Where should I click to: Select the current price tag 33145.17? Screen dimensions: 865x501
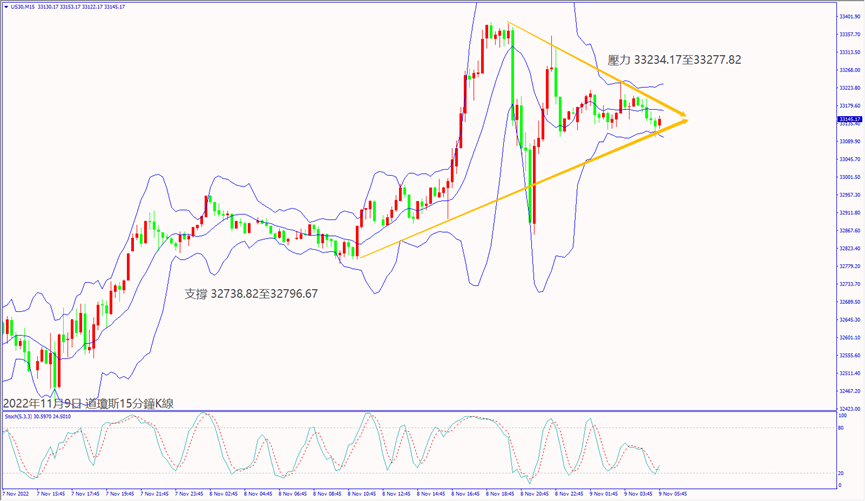(849, 119)
